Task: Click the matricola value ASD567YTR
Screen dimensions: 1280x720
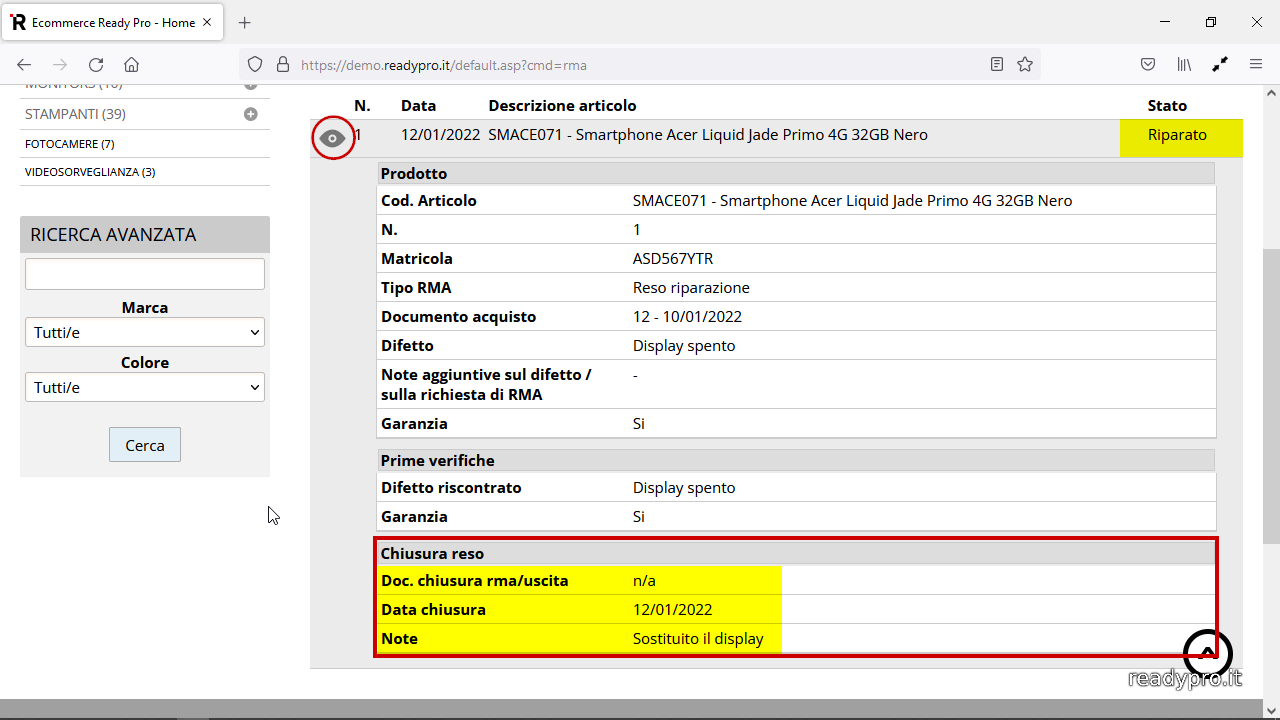Action: tap(673, 258)
